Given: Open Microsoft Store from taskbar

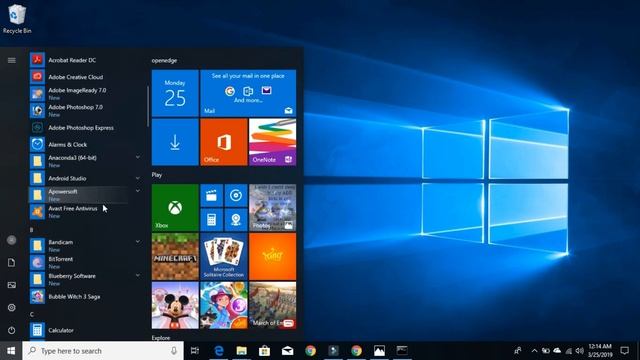Looking at the screenshot, I should pos(264,351).
